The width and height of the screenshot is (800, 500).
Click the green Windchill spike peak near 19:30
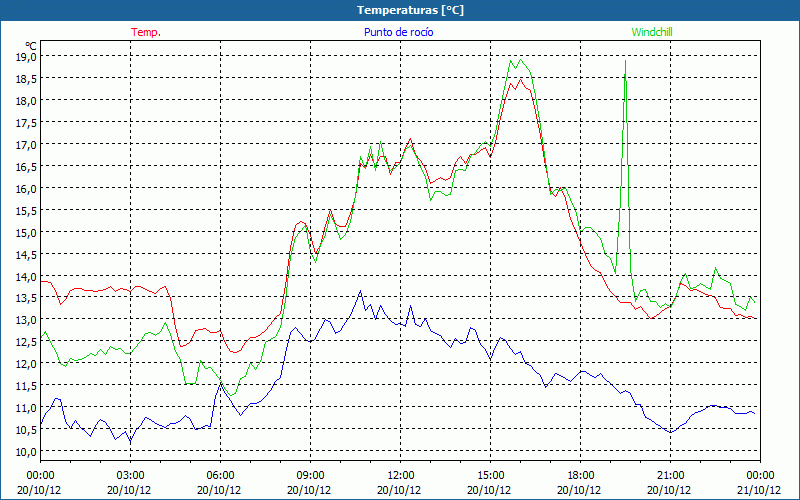626,61
